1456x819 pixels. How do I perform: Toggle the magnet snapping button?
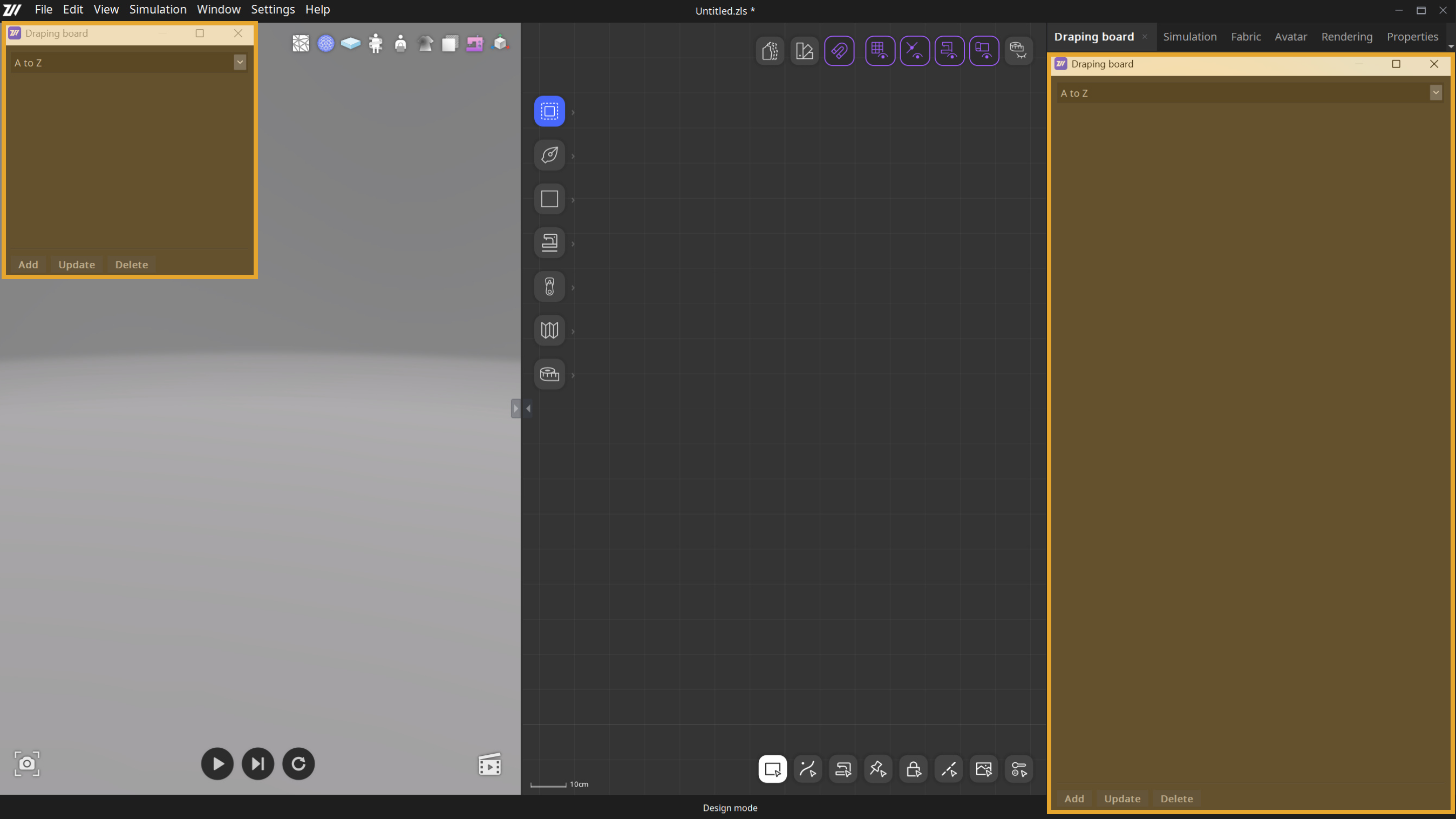tap(839, 51)
